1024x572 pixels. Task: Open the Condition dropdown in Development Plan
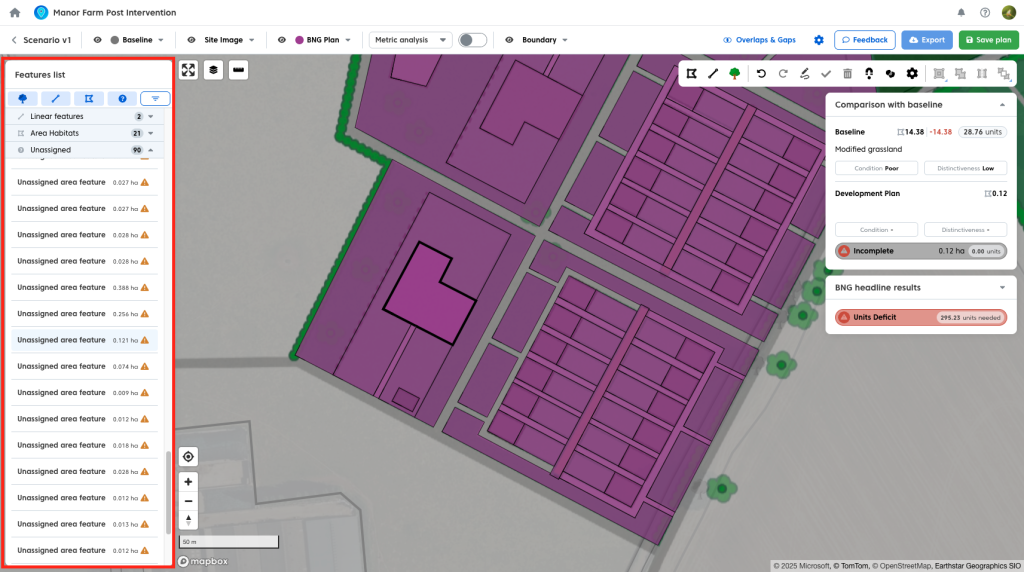[875, 229]
